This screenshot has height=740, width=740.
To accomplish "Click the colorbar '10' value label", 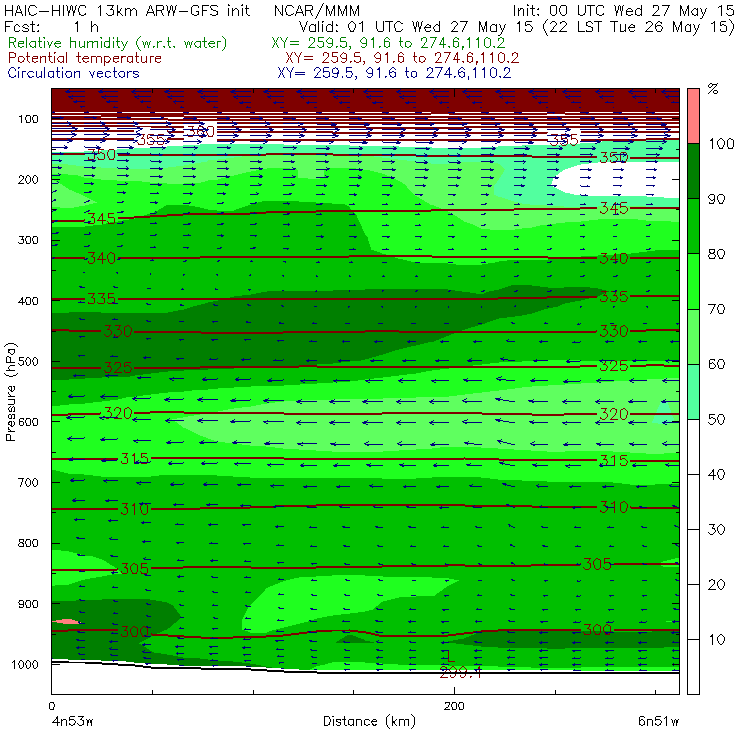I will [x=716, y=640].
